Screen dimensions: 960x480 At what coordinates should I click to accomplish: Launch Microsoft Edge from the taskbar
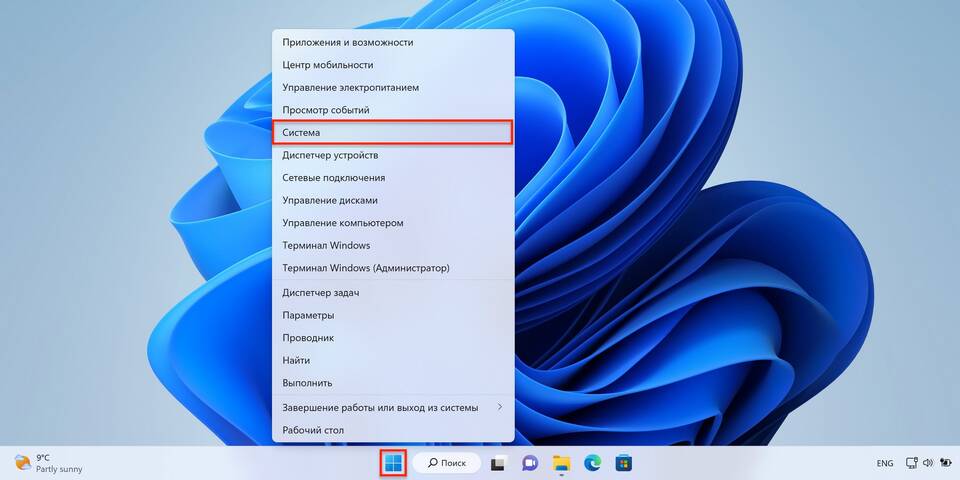pos(593,463)
